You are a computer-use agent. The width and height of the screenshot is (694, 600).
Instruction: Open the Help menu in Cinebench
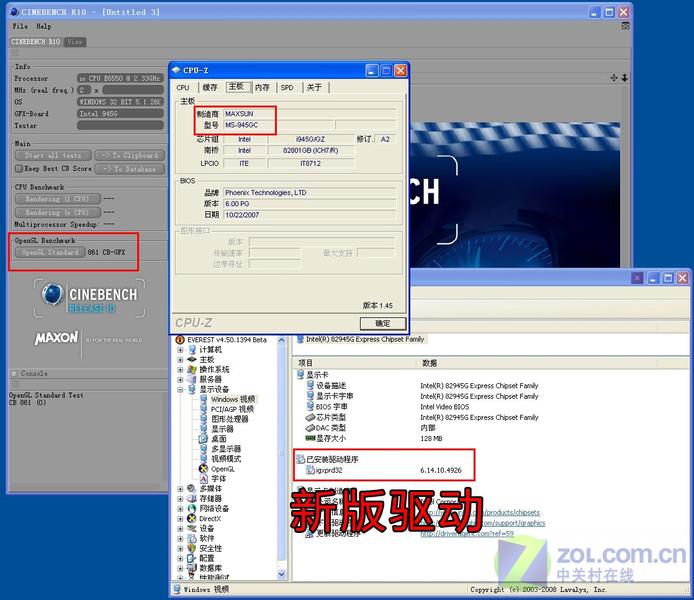pos(44,27)
